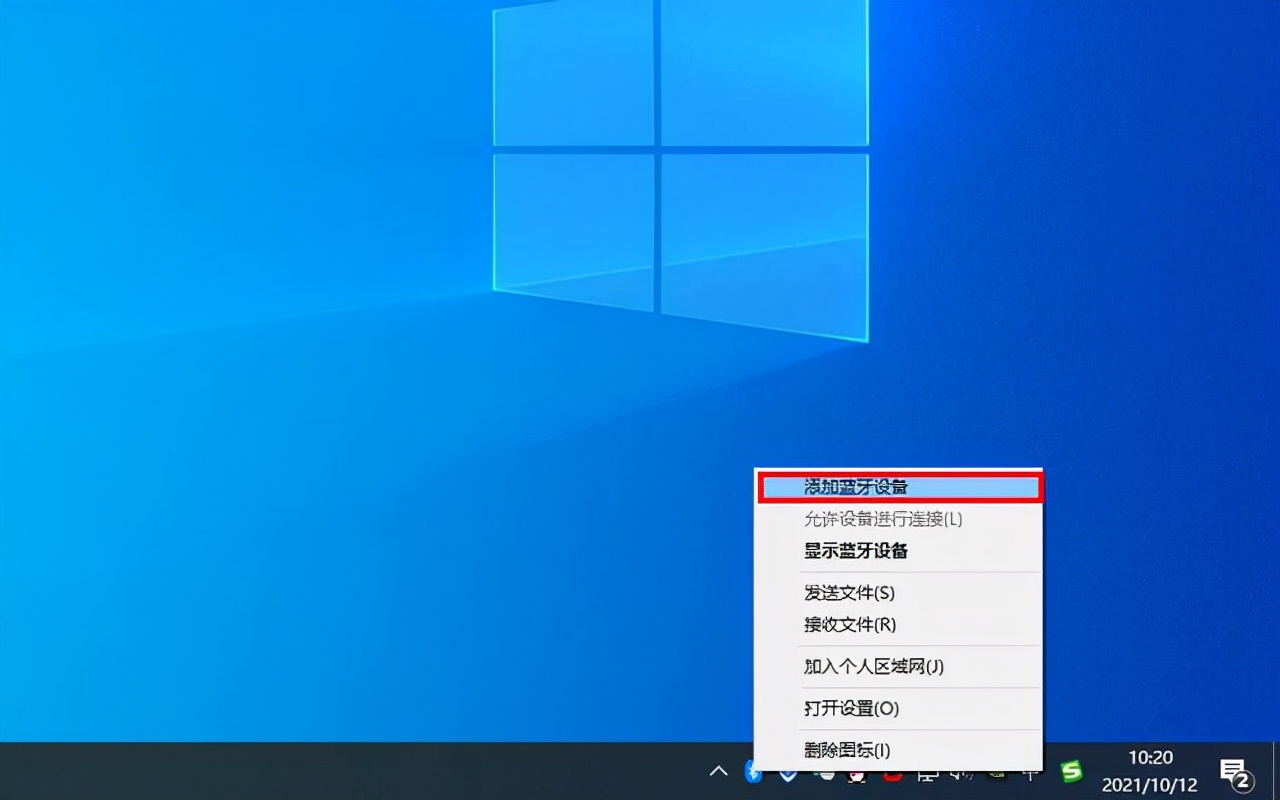Open 打开设置(O) from Bluetooth menu

tap(899, 709)
